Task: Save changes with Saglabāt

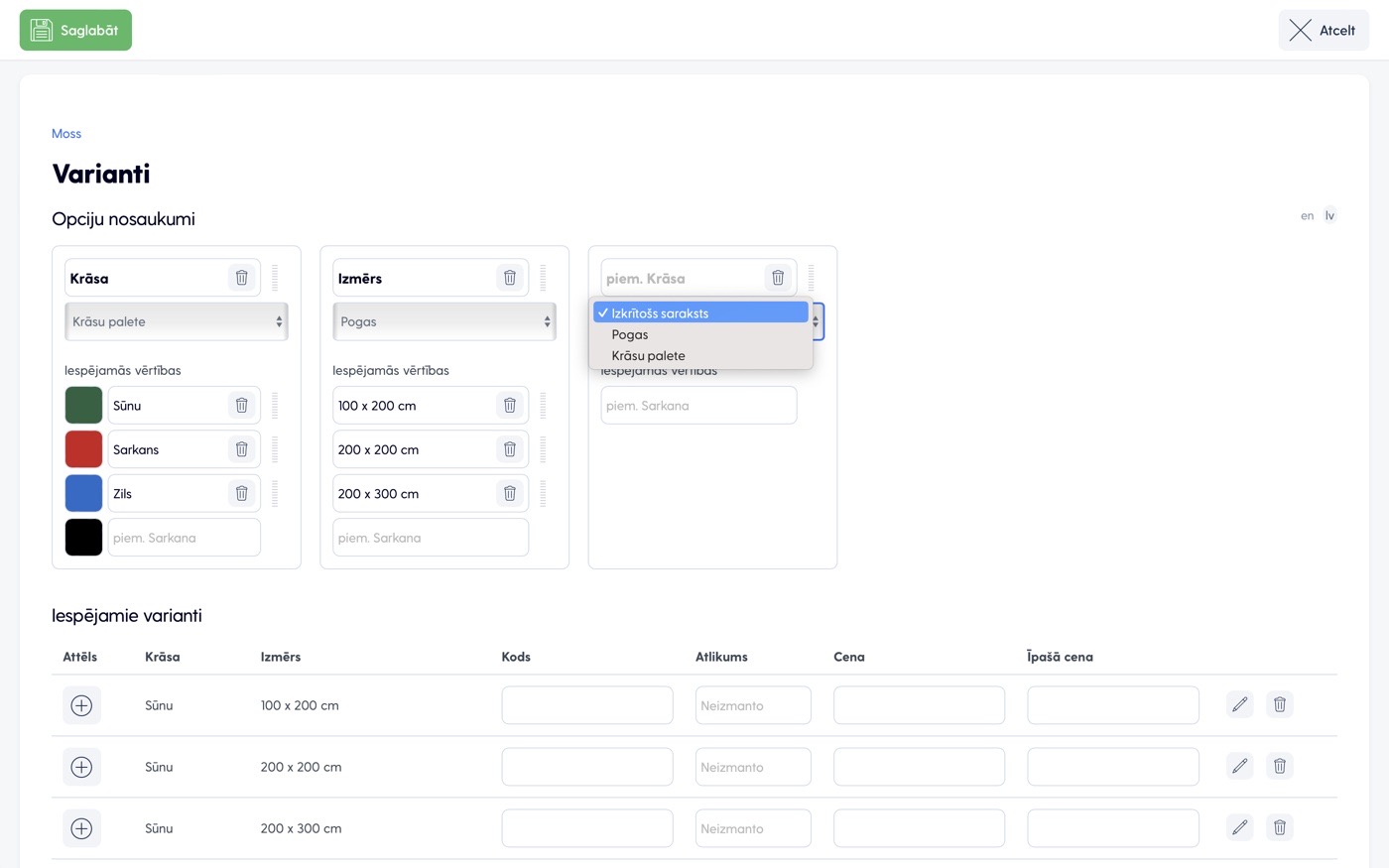Action: coord(75,30)
